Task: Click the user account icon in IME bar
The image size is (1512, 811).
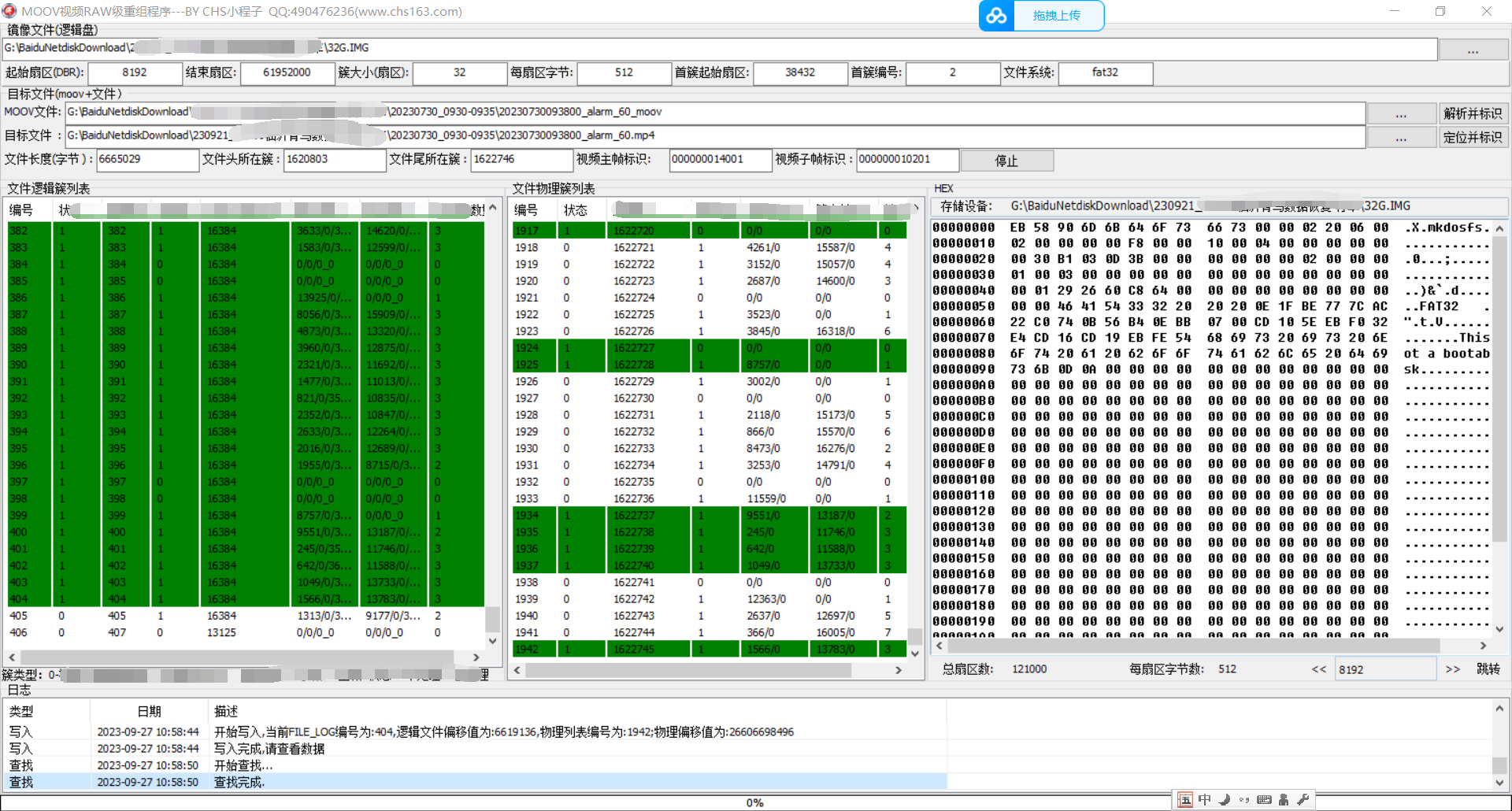Action: (x=1284, y=800)
